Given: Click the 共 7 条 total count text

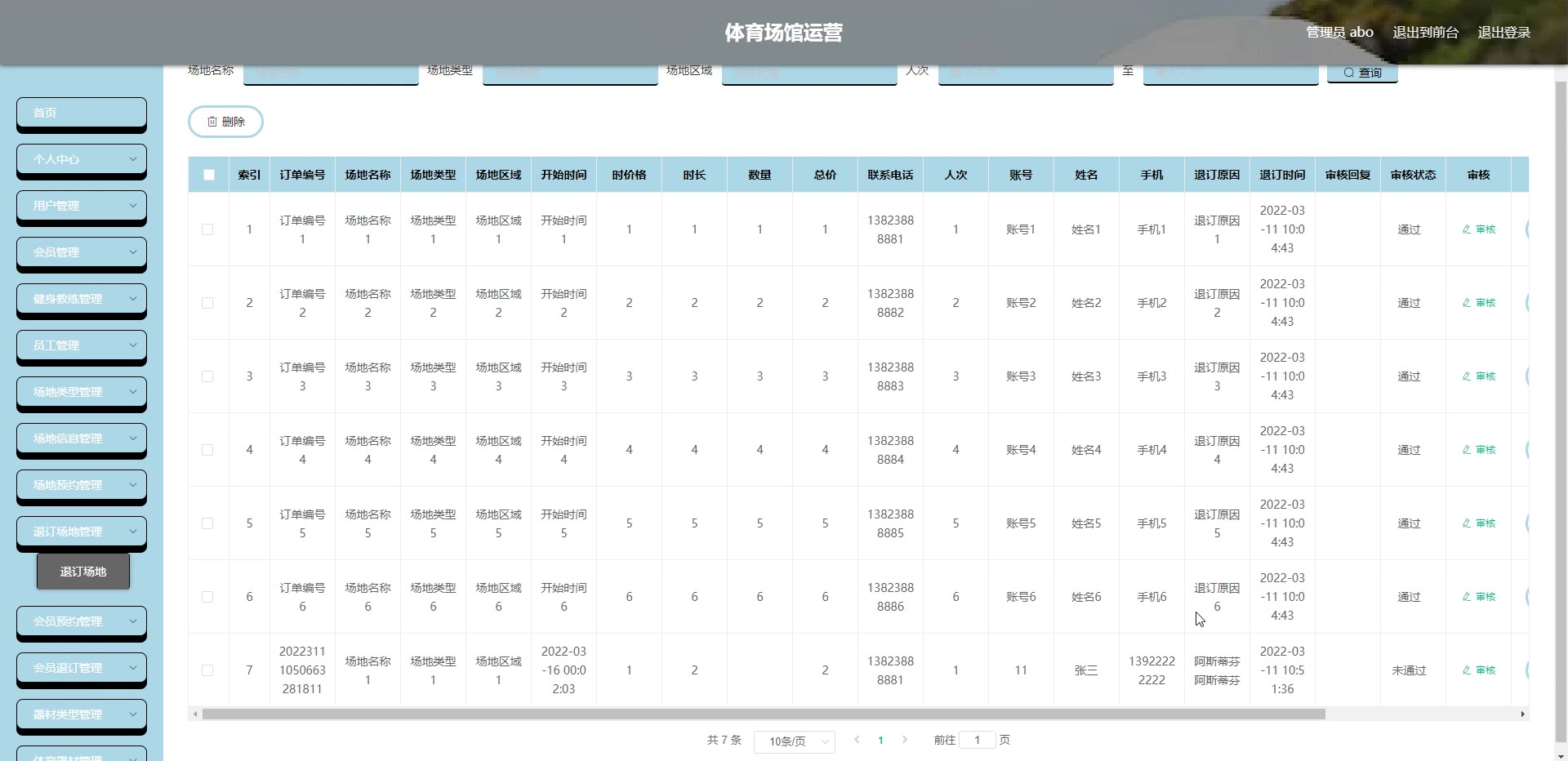Looking at the screenshot, I should click(x=724, y=740).
